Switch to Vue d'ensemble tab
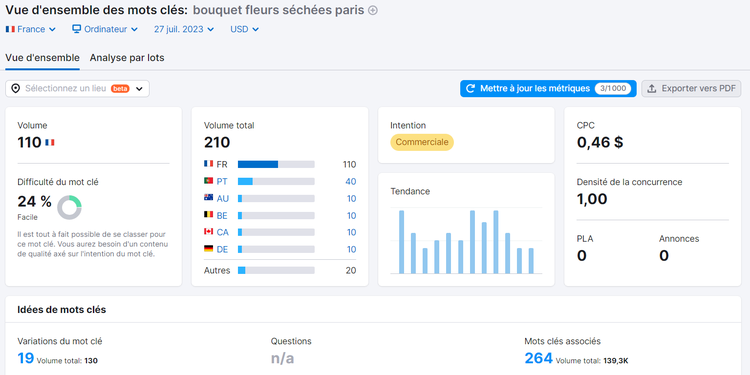This screenshot has height=375, width=750. tap(43, 58)
